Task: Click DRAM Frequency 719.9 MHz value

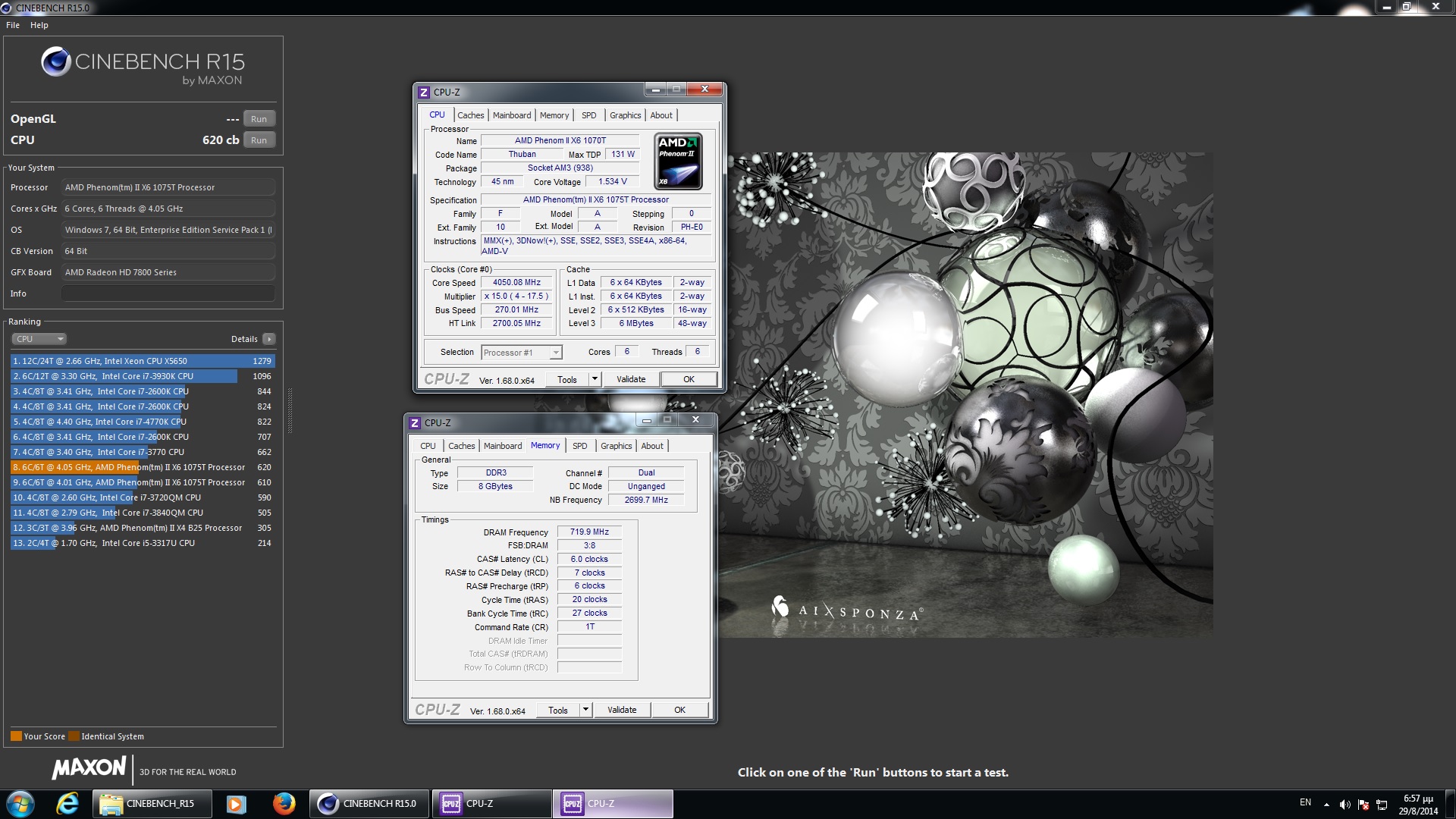Action: [x=589, y=532]
